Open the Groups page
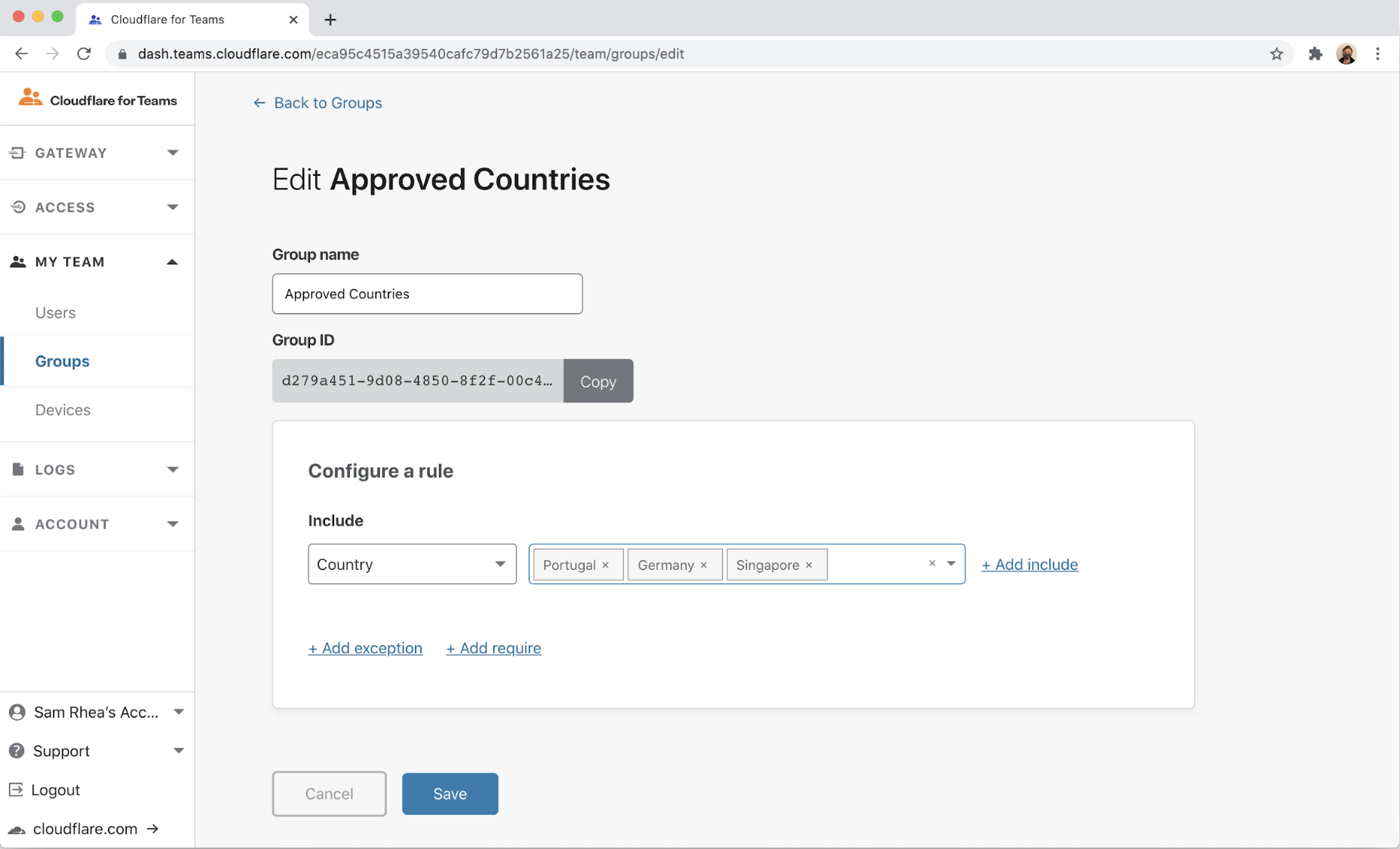The height and width of the screenshot is (849, 1400). [x=62, y=361]
